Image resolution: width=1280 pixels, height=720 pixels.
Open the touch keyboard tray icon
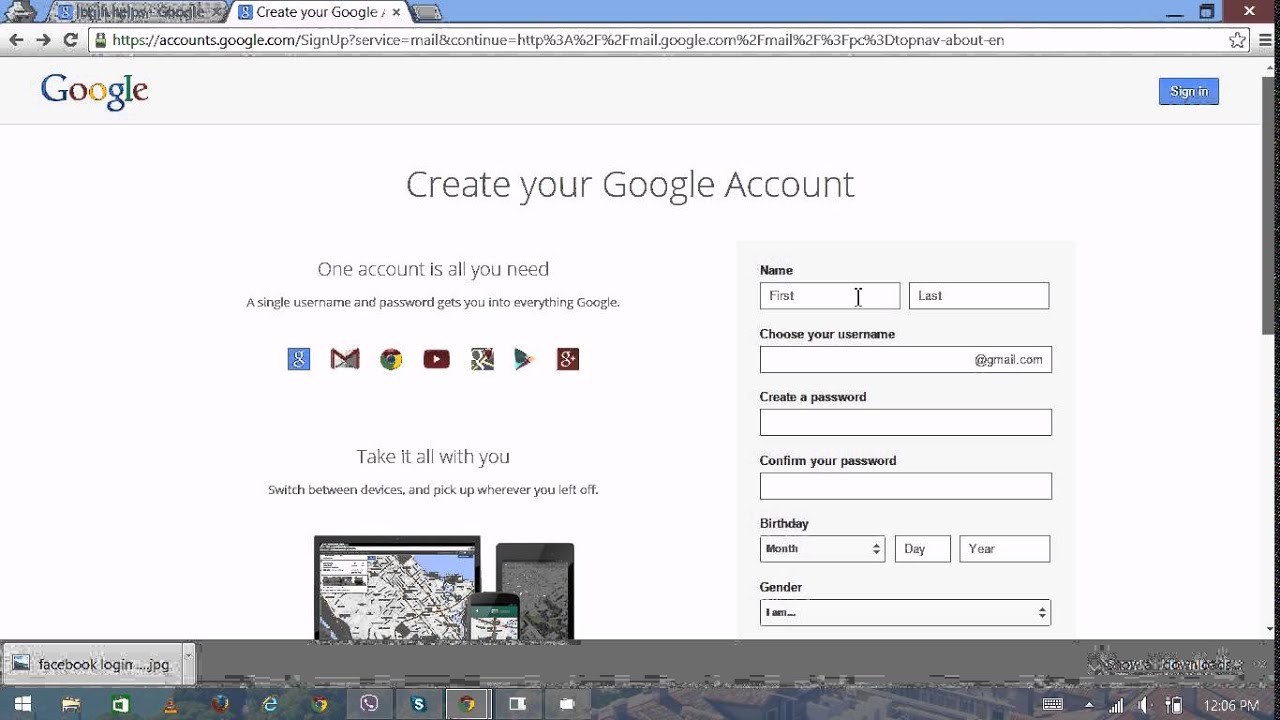[1052, 705]
